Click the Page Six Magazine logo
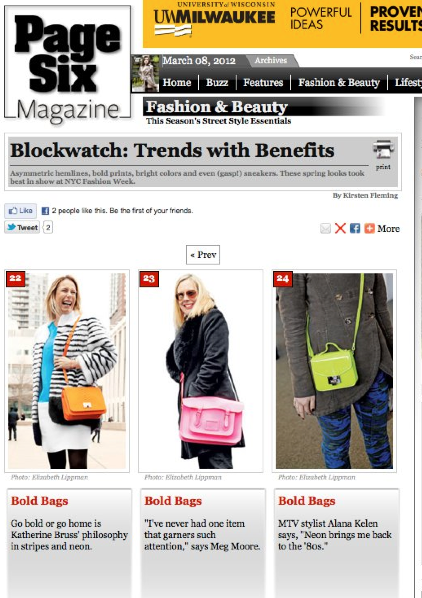Screen dimensions: 422x598 pyautogui.click(x=67, y=64)
